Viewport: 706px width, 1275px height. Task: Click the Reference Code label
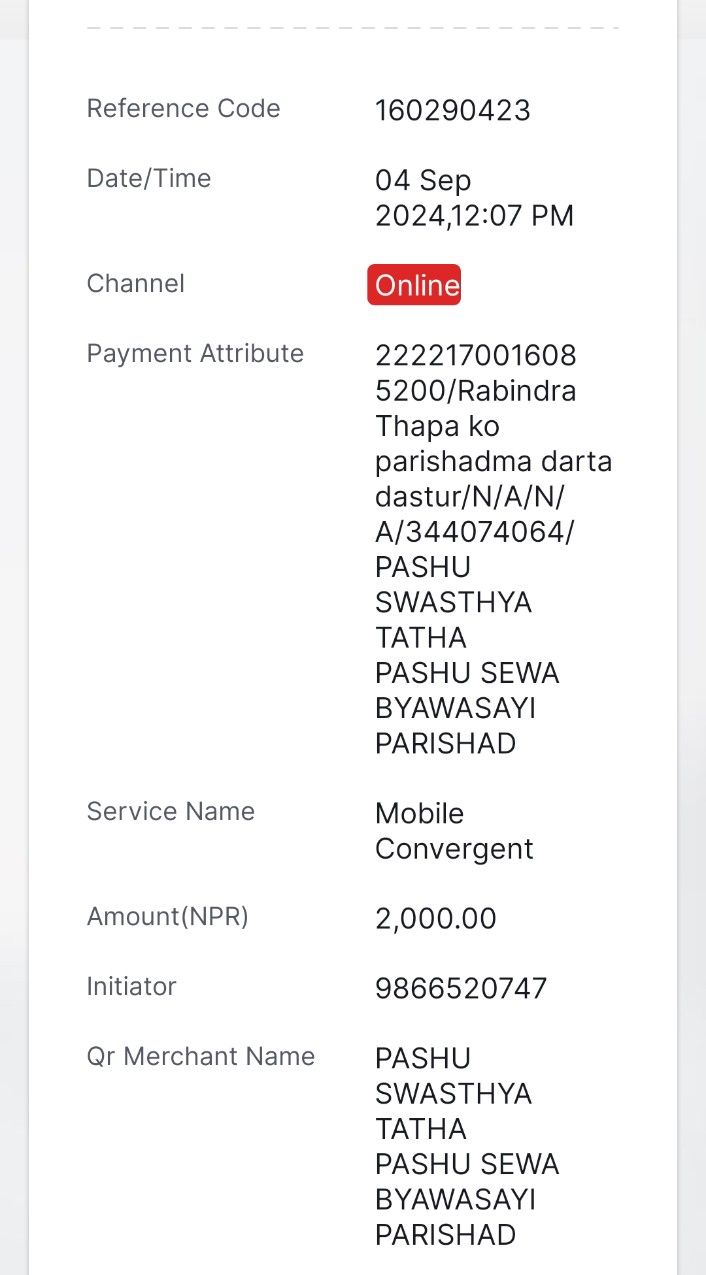184,108
